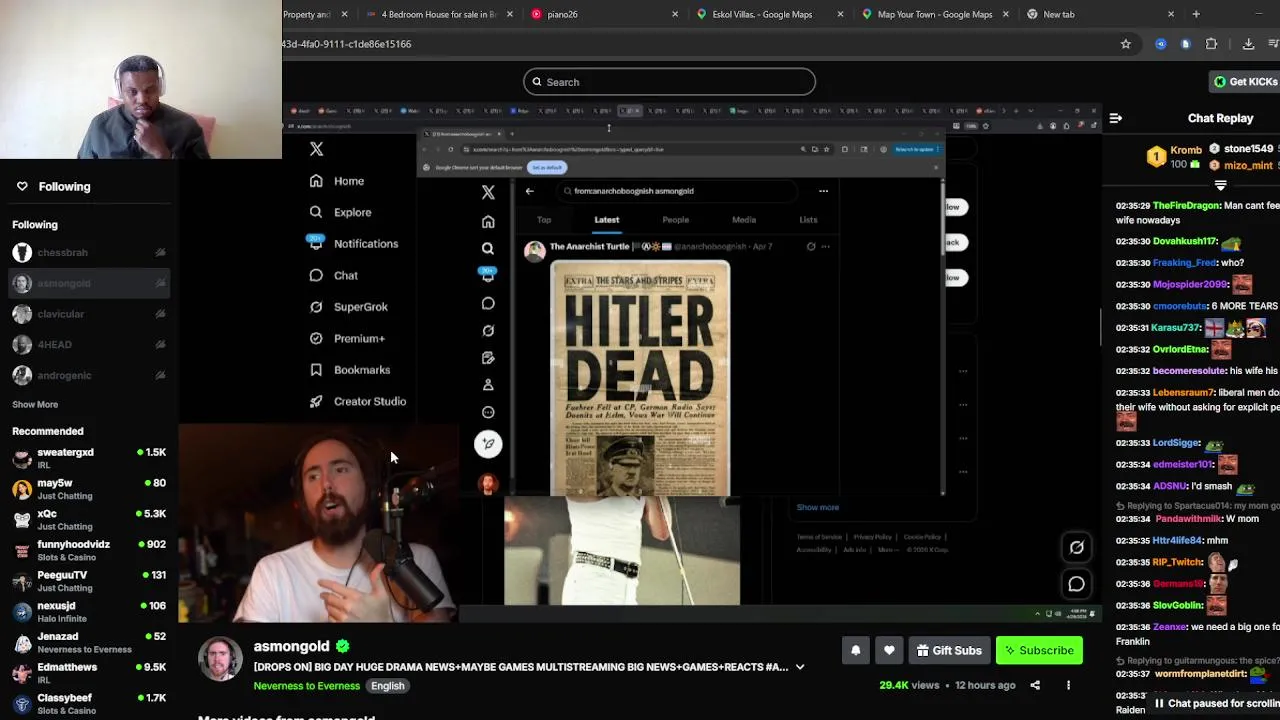Open 4HEAD channel avatar
This screenshot has height=720, width=1280.
(x=22, y=345)
